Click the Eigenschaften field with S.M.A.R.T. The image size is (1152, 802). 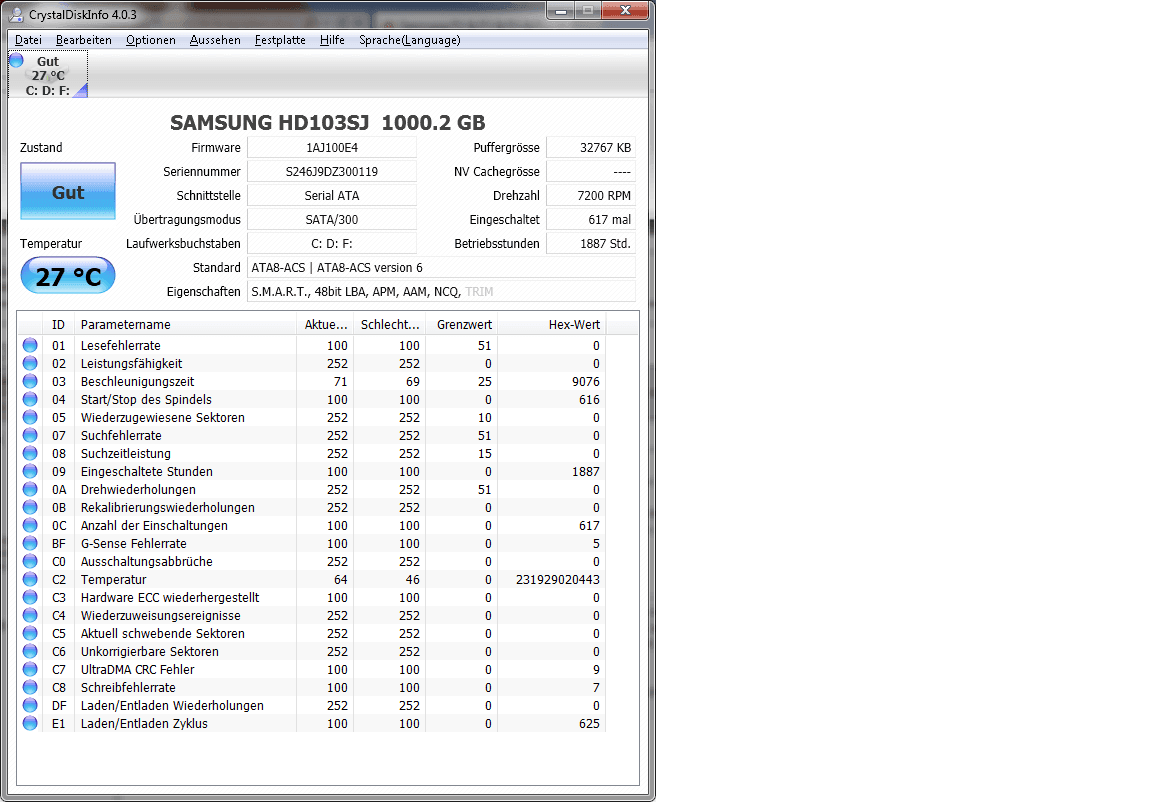pos(442,292)
